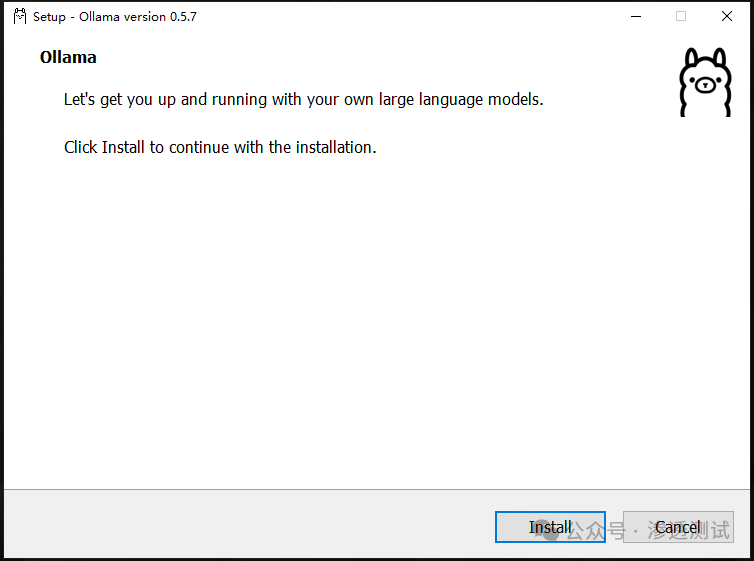Click the Install button
The height and width of the screenshot is (561, 754).
click(x=550, y=527)
